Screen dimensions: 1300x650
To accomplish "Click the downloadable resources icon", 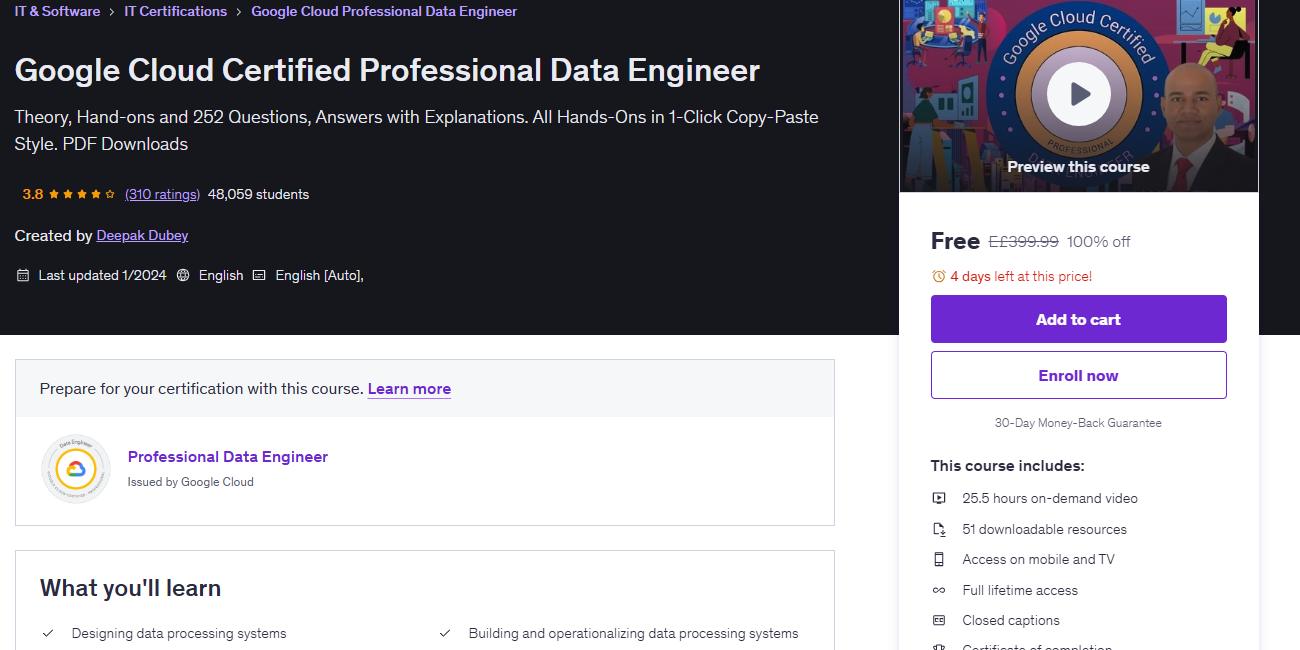I will pos(939,529).
